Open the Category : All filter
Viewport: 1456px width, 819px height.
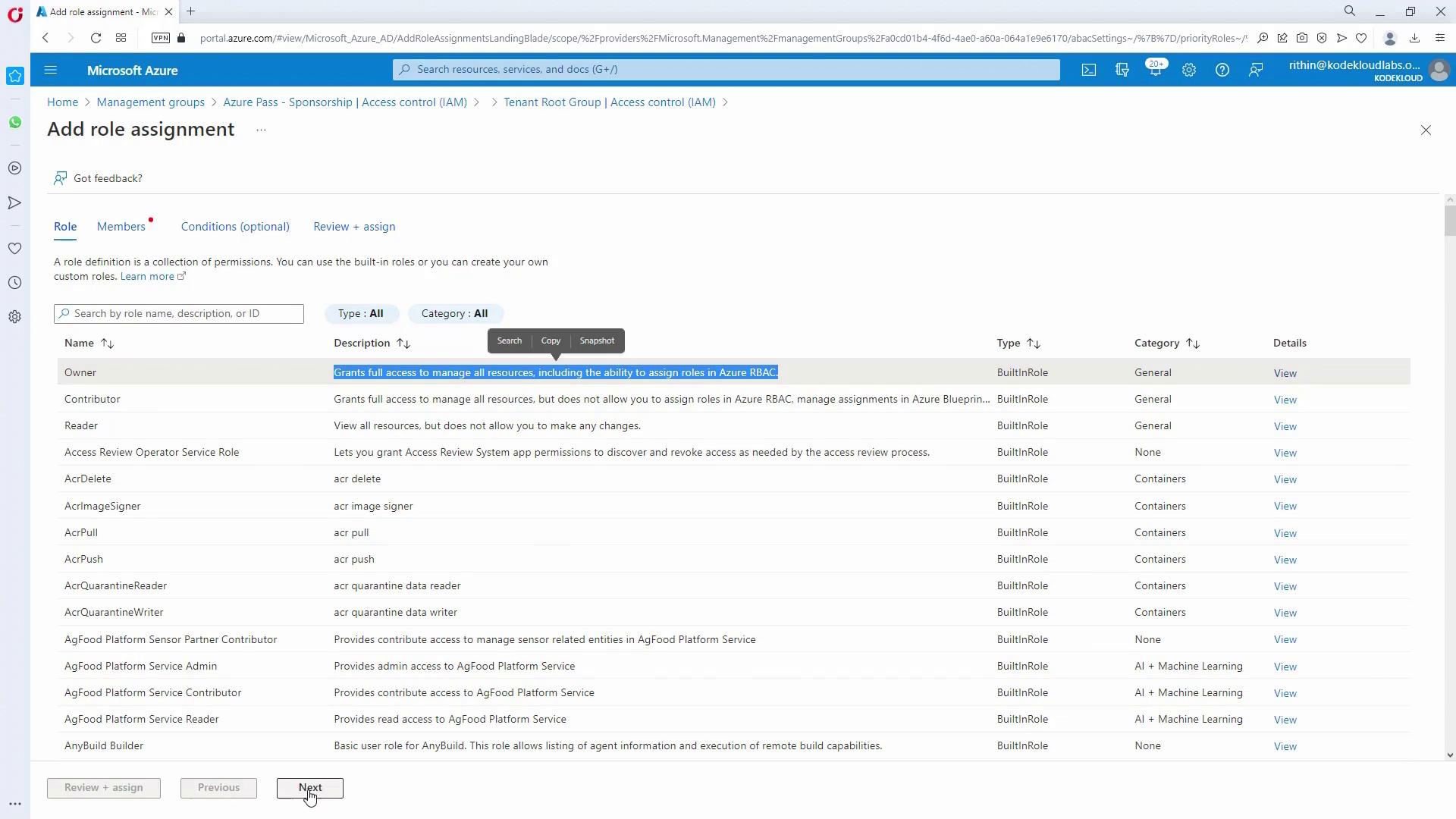point(454,313)
